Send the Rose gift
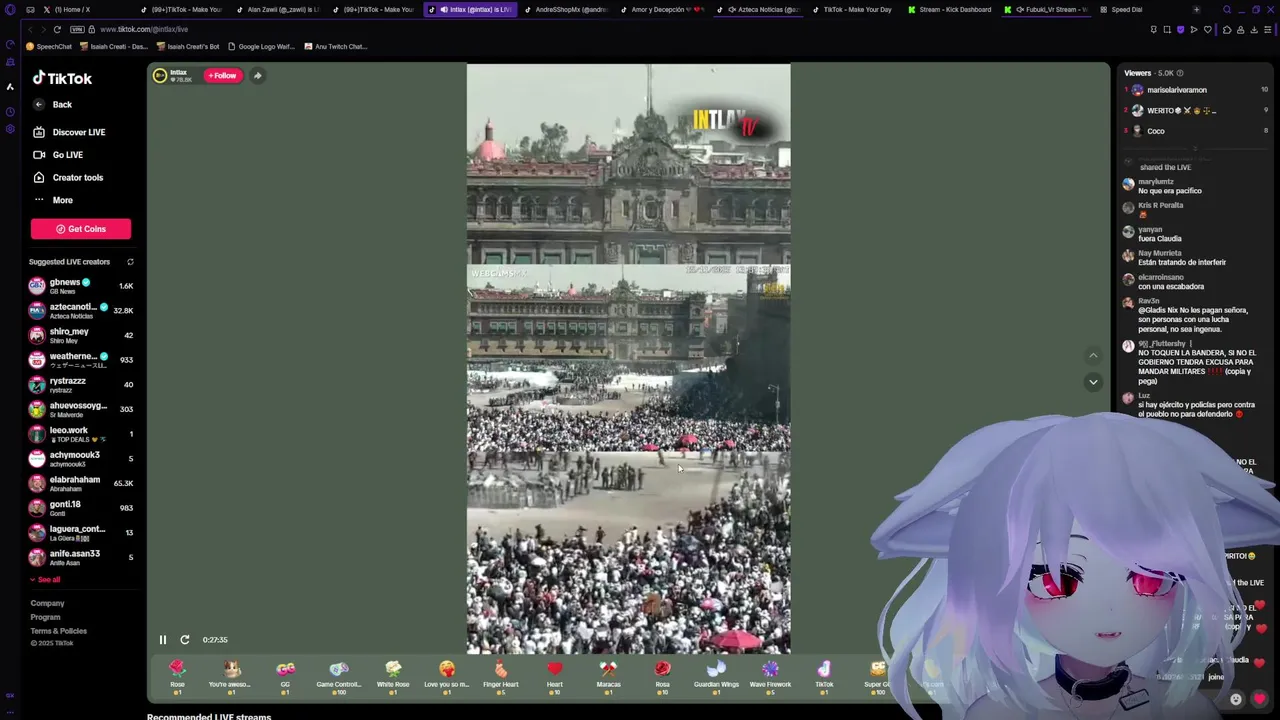Screen dimensions: 1280x720 pos(177,677)
